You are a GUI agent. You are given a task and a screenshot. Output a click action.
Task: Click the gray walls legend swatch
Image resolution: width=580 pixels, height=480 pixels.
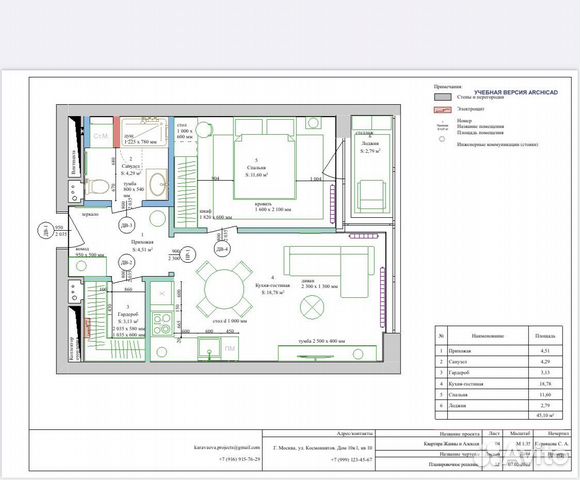point(442,97)
